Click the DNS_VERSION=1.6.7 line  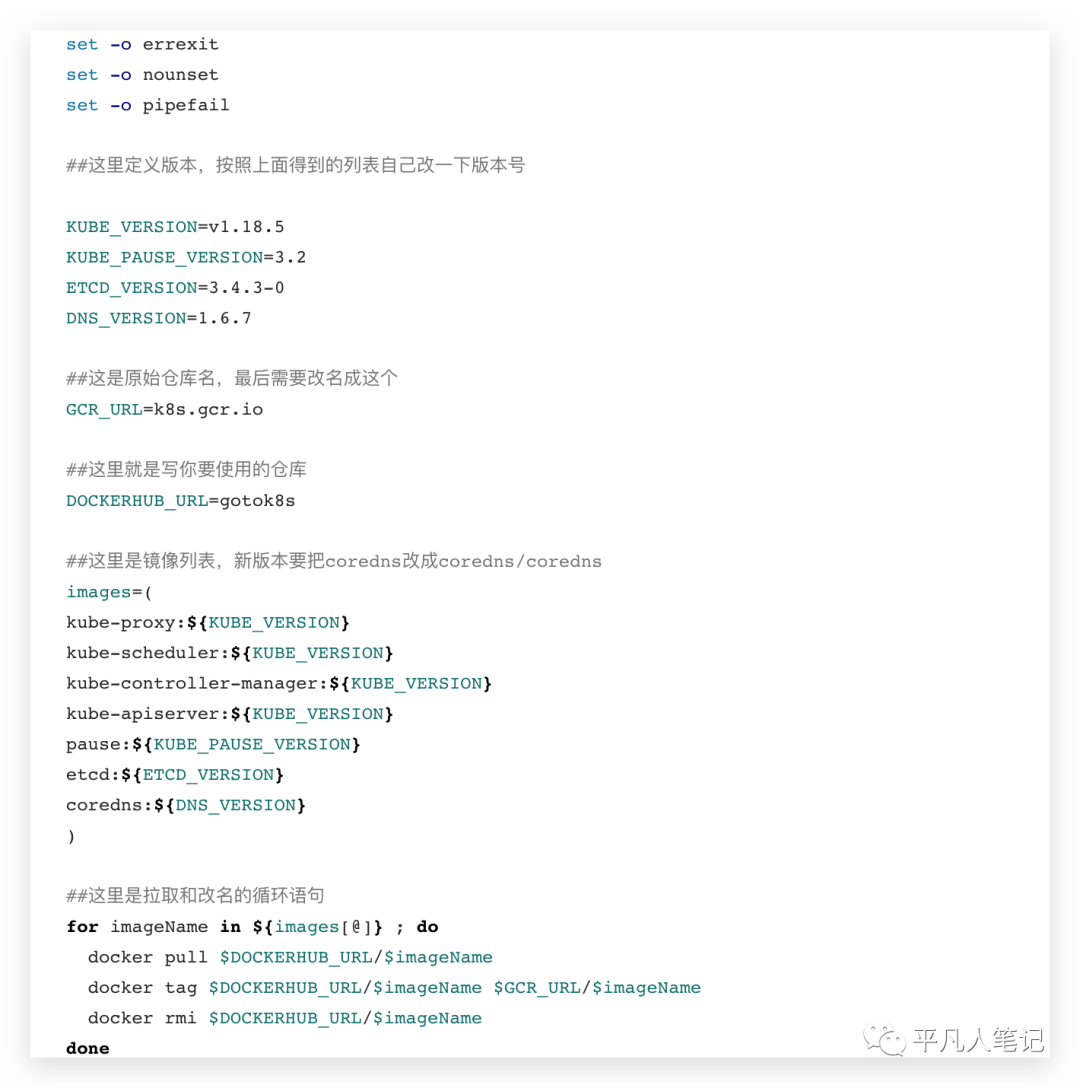point(159,318)
